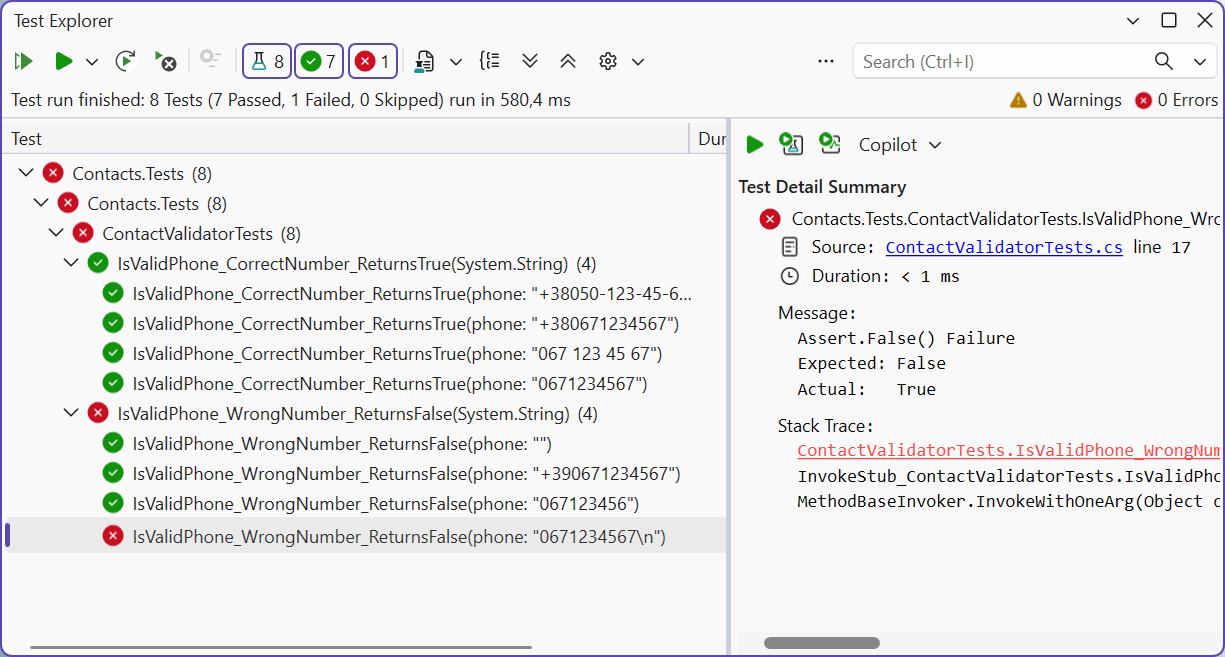Click the Run icon in detail pane
The width and height of the screenshot is (1225, 657).
(755, 145)
